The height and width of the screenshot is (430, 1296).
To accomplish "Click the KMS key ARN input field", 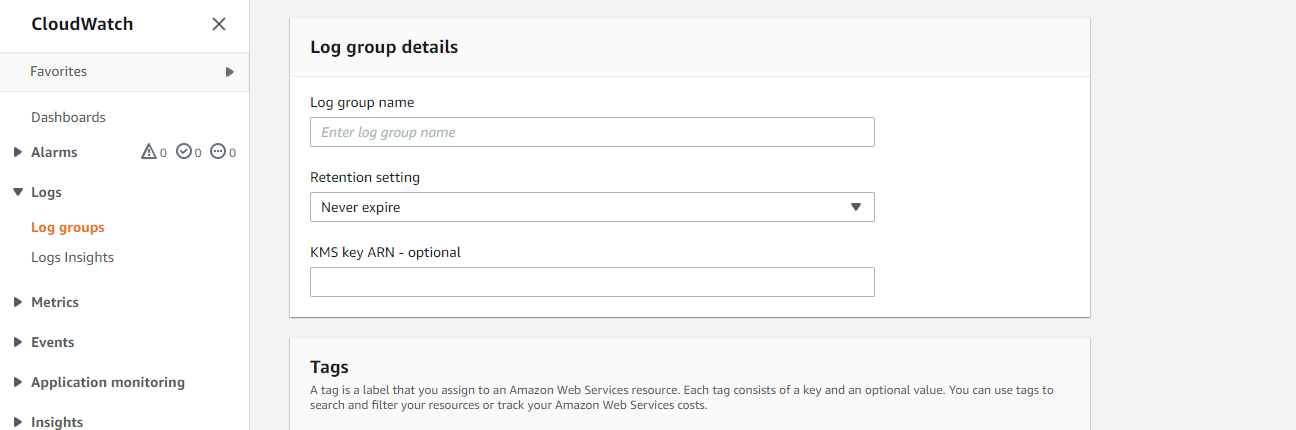I will 592,282.
